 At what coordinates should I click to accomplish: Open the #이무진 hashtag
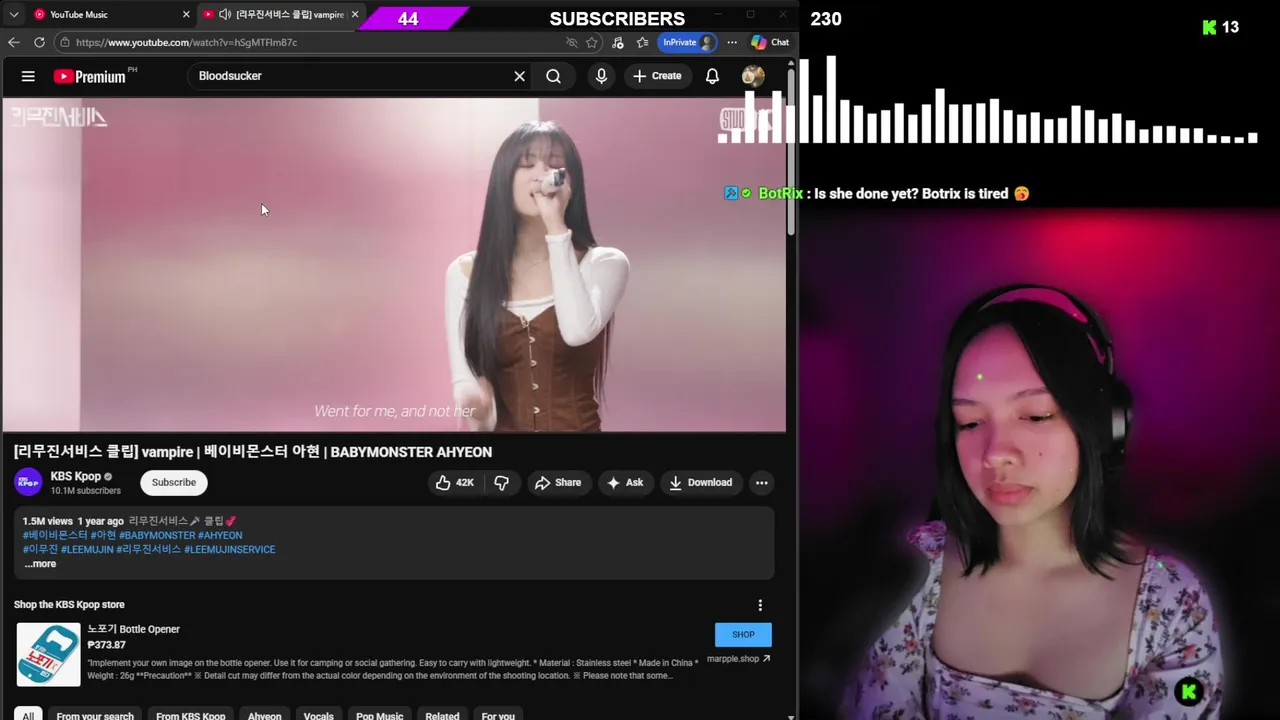[x=40, y=549]
